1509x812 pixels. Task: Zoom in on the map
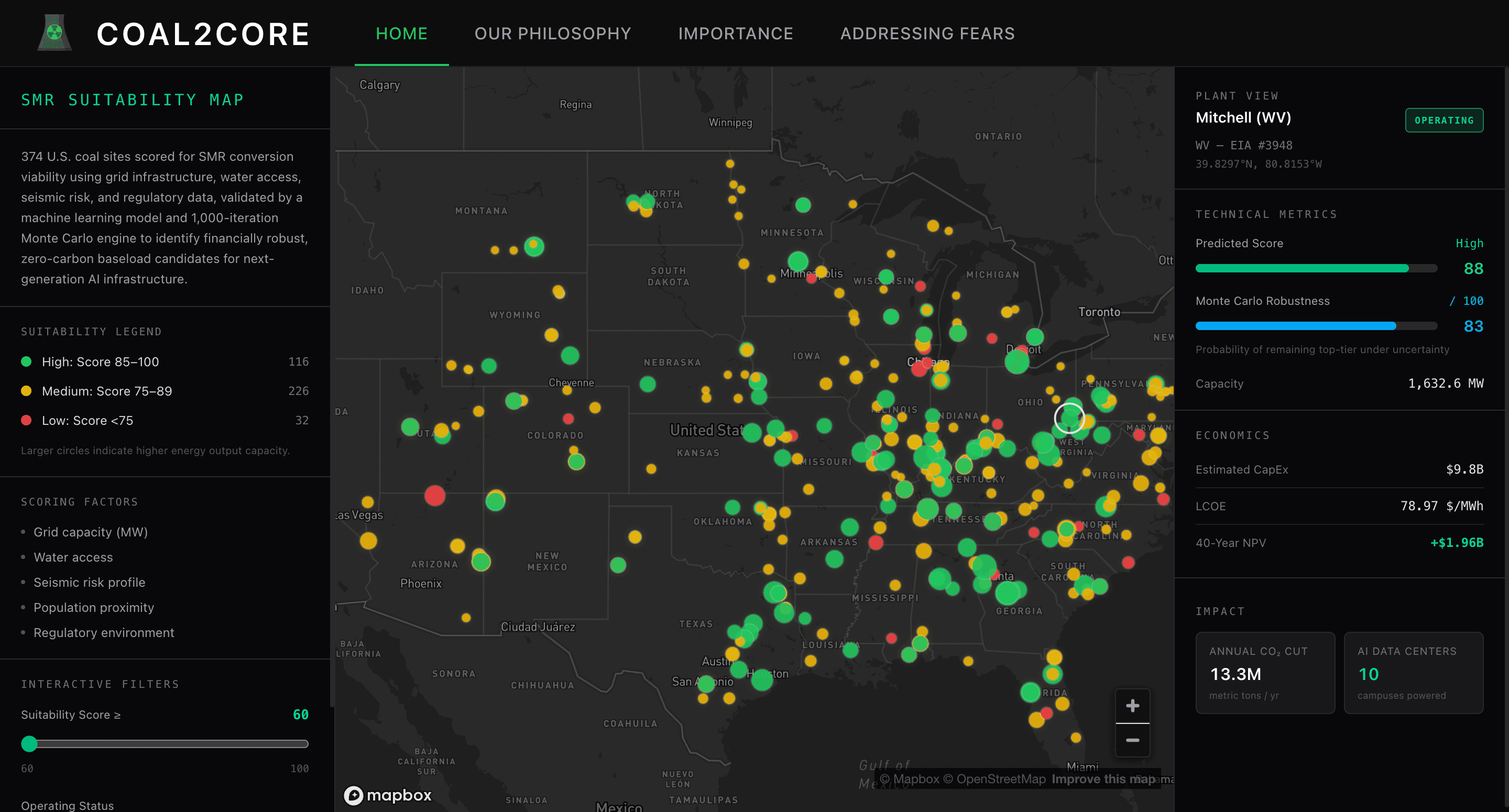(x=1132, y=705)
